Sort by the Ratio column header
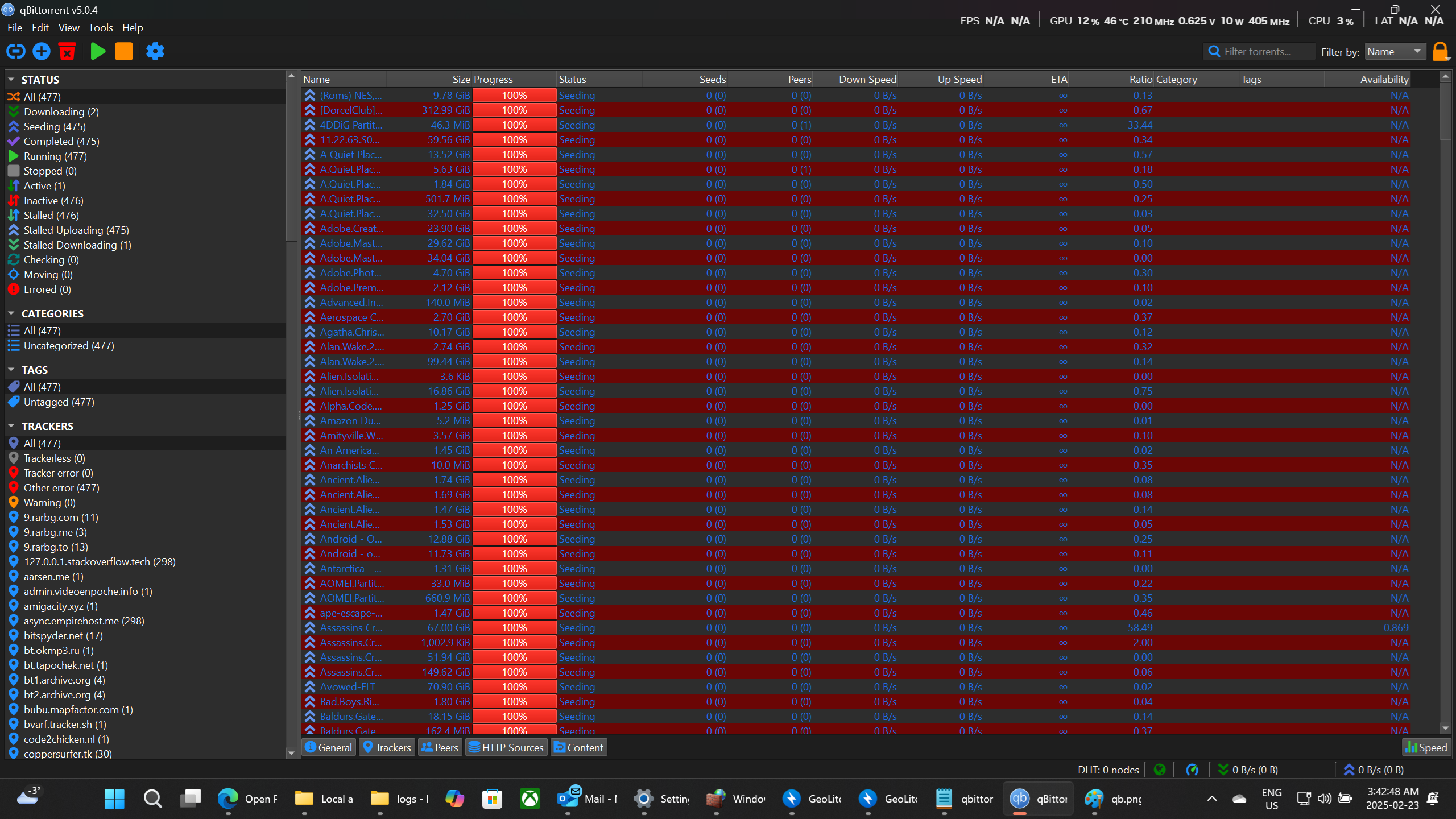The width and height of the screenshot is (1456, 819). click(1111, 80)
